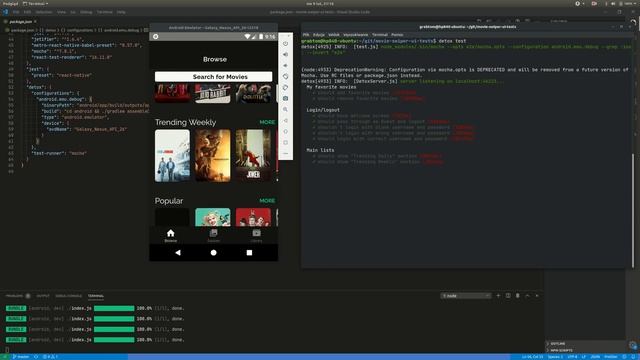This screenshot has height=360, width=640.
Task: Open Terminal menu in terminal window menubar
Action: click(380, 35)
